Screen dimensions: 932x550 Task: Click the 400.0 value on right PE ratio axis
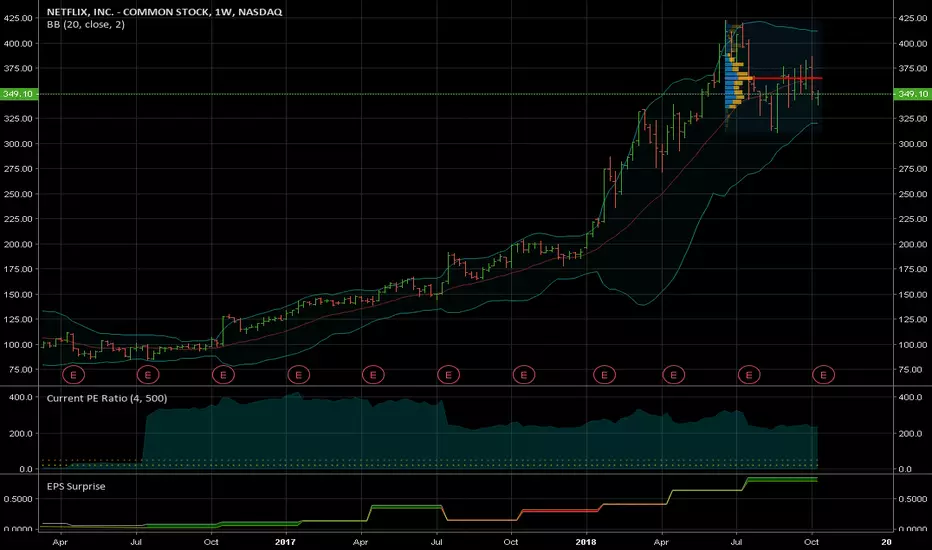(x=910, y=397)
